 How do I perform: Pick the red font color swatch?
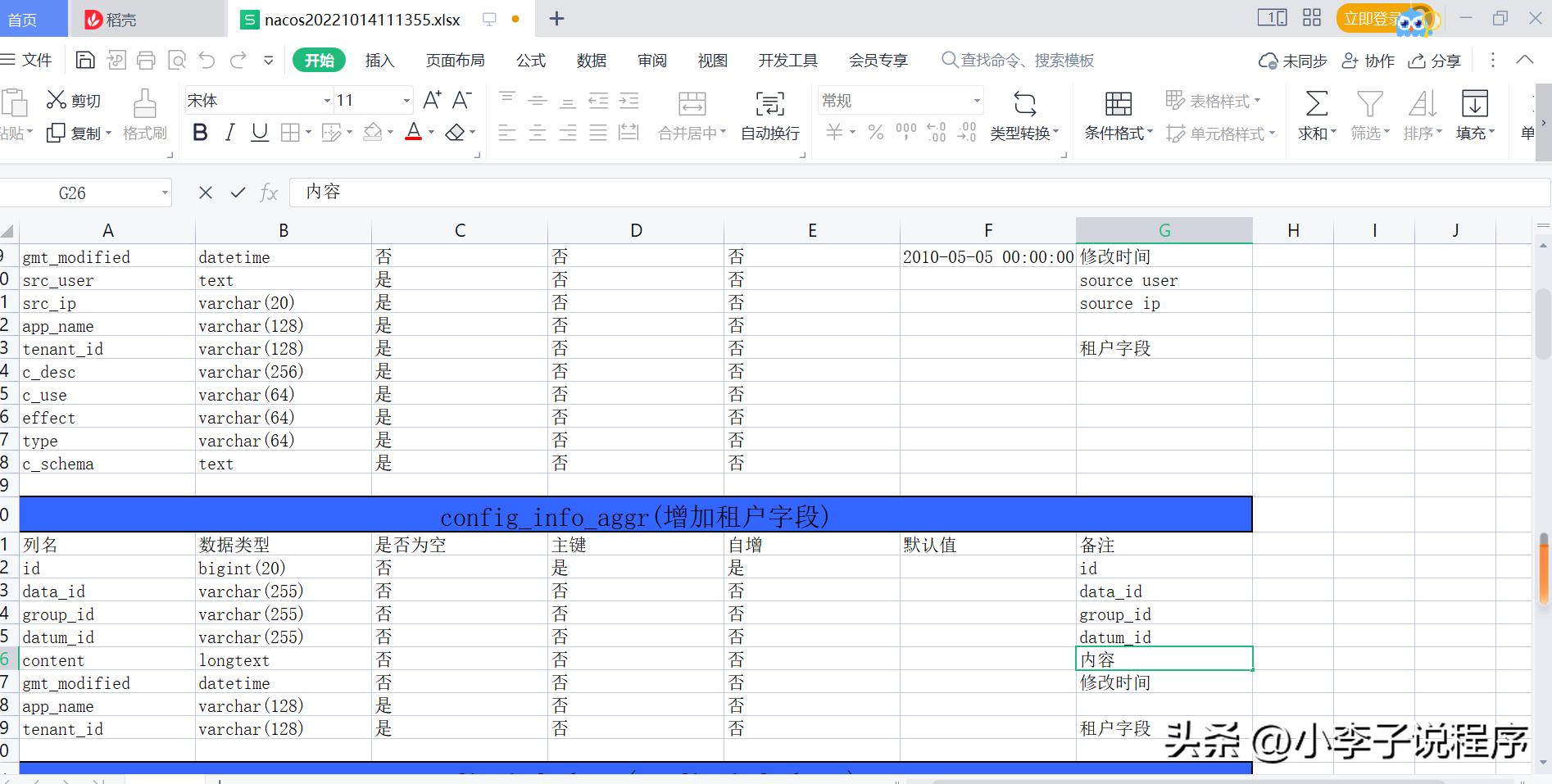pos(415,133)
